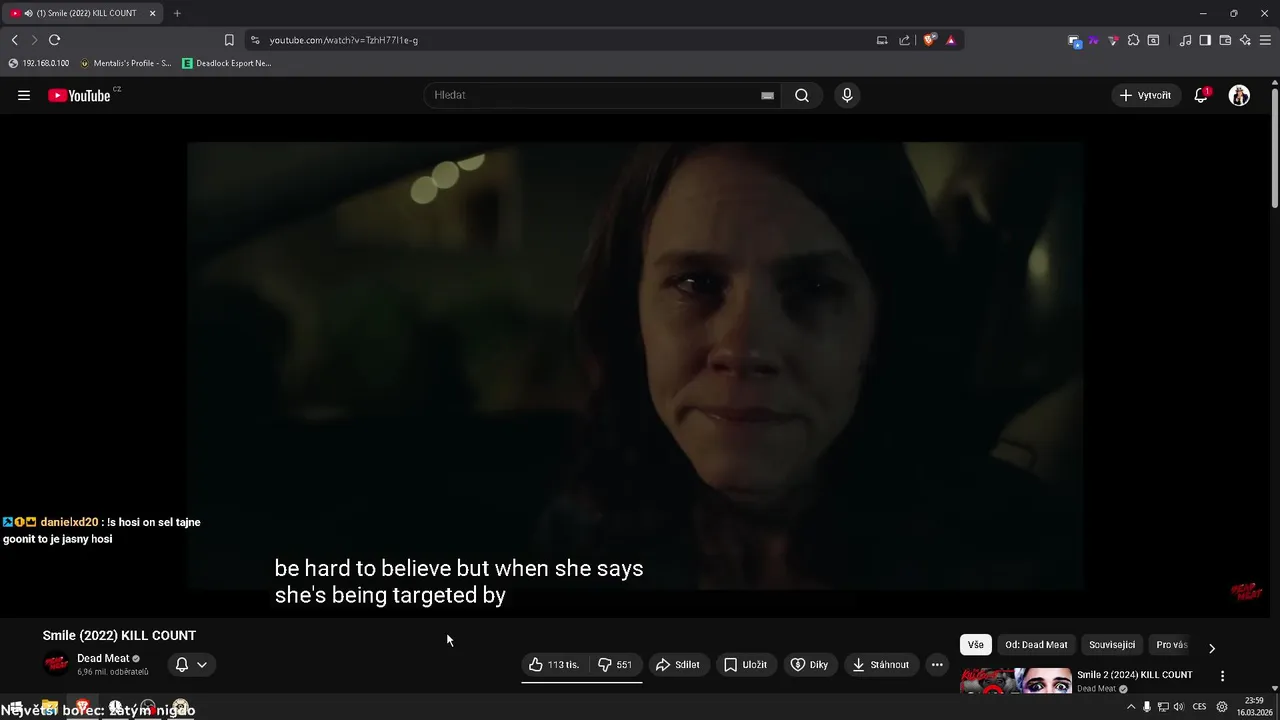Download video with Stáhnout button
Image resolution: width=1280 pixels, height=720 pixels.
(x=879, y=664)
